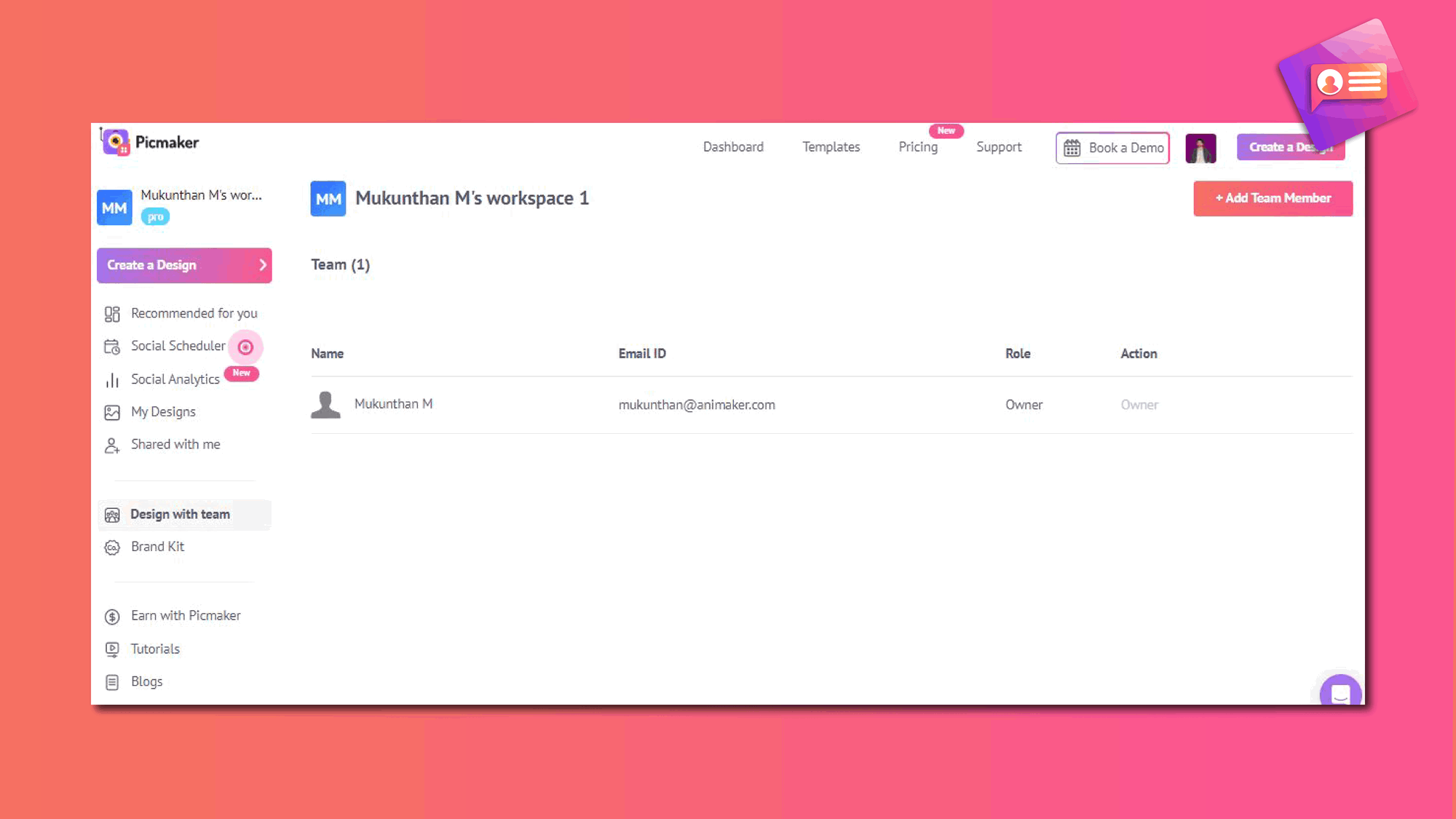The height and width of the screenshot is (819, 1456).
Task: Click the sidebar Create a Design button
Action: pyautogui.click(x=184, y=265)
